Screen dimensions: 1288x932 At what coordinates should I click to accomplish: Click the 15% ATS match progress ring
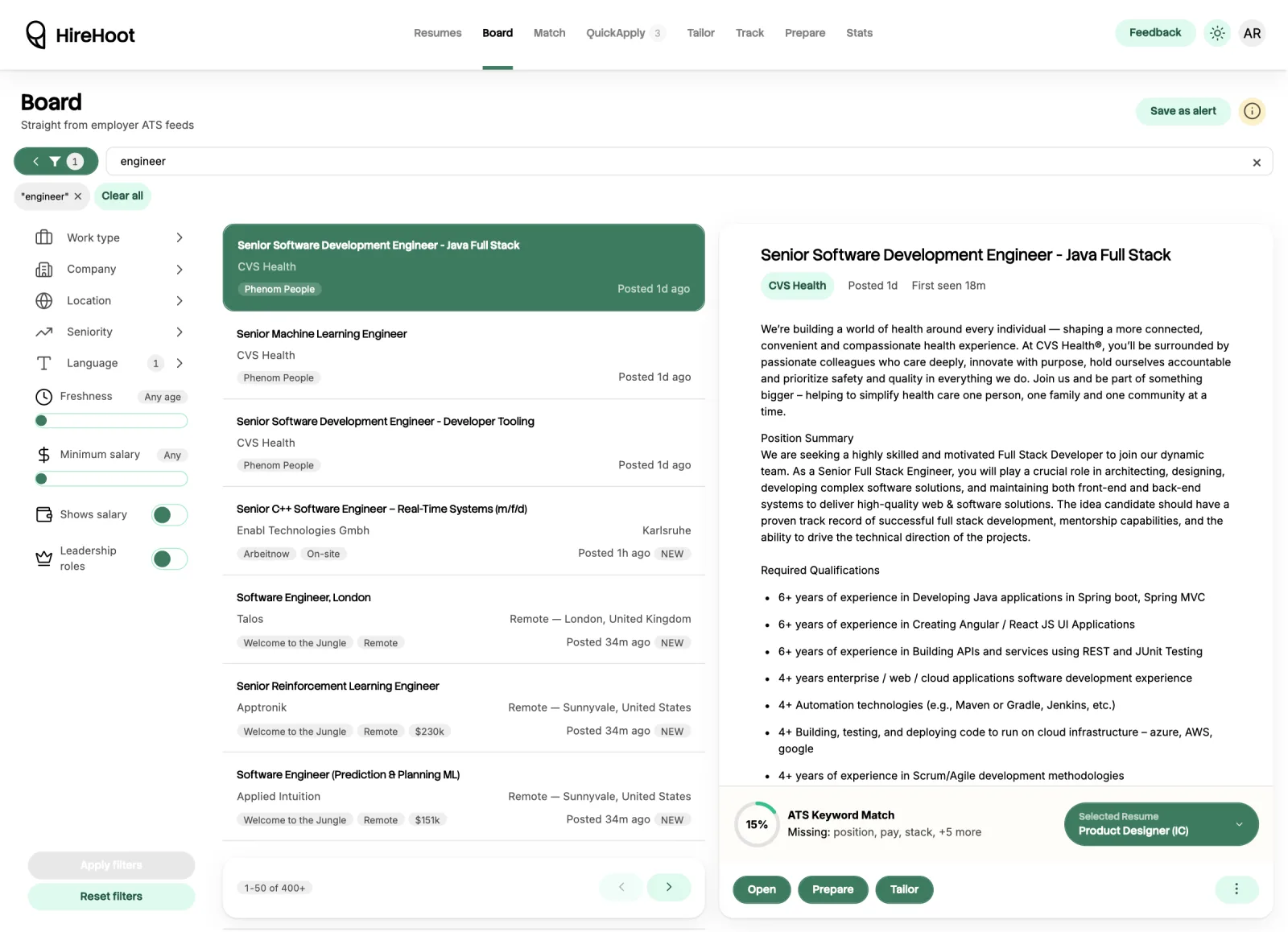(757, 824)
